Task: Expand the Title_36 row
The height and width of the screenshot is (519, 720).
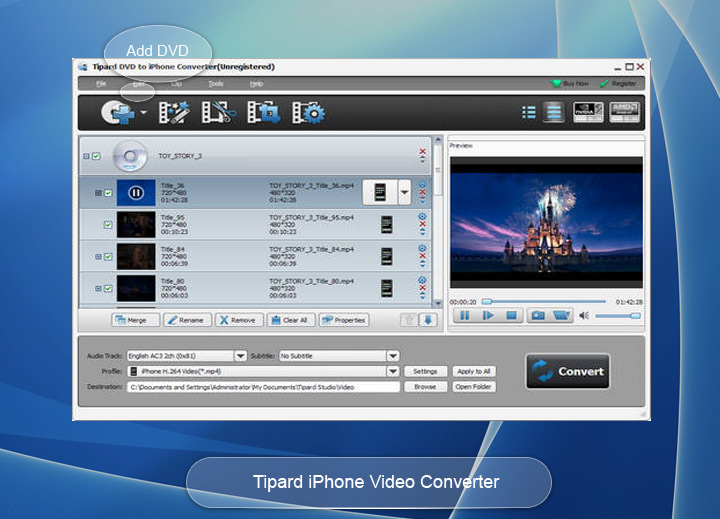Action: tap(98, 193)
